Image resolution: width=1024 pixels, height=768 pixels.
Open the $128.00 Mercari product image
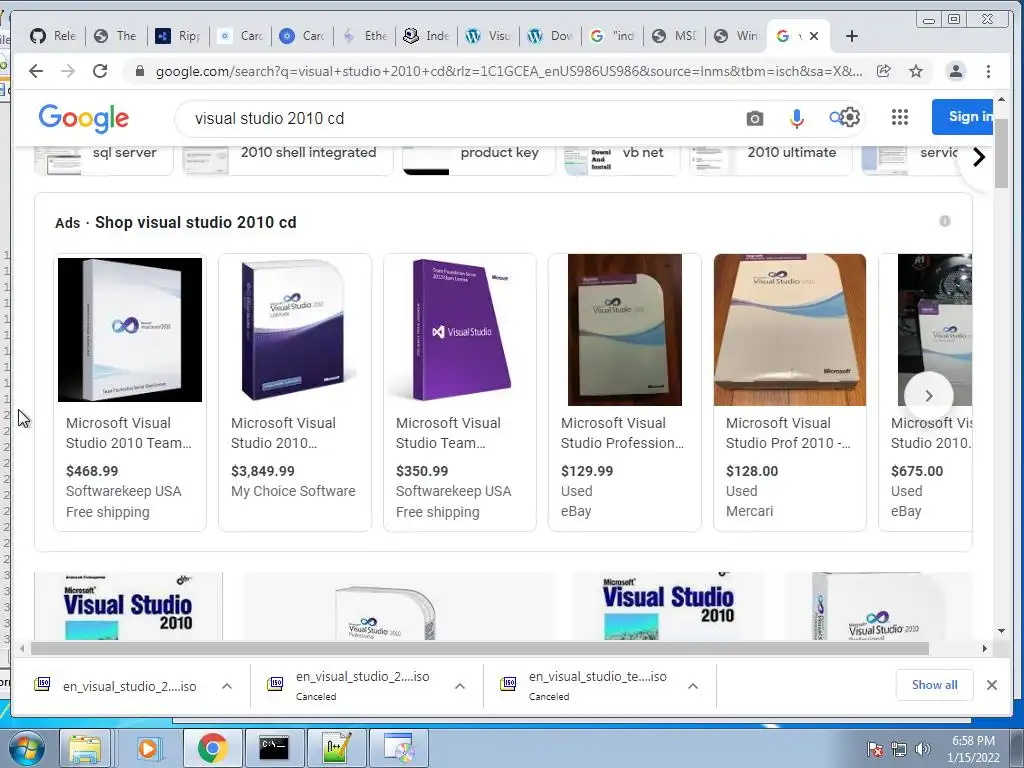790,330
